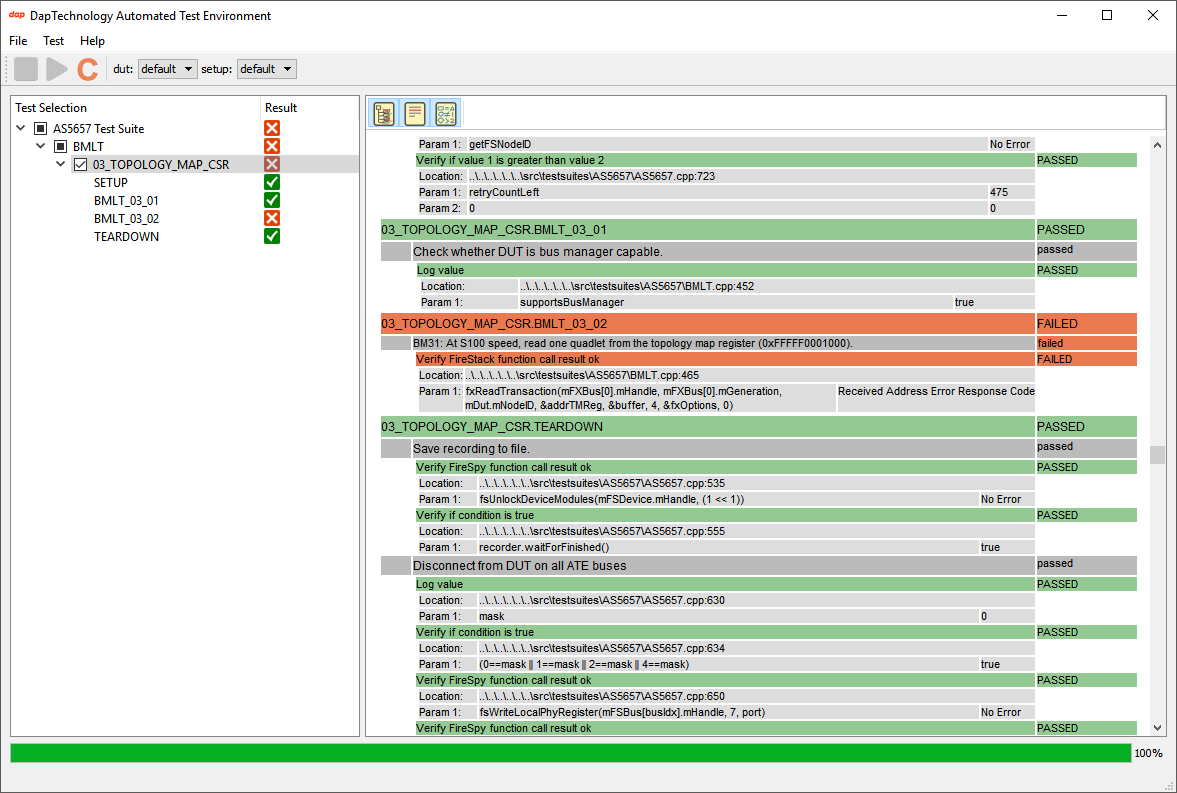Click the 03_TOPOLOGY_MAP_CSR.TEARDOWN log header

pyautogui.click(x=707, y=427)
